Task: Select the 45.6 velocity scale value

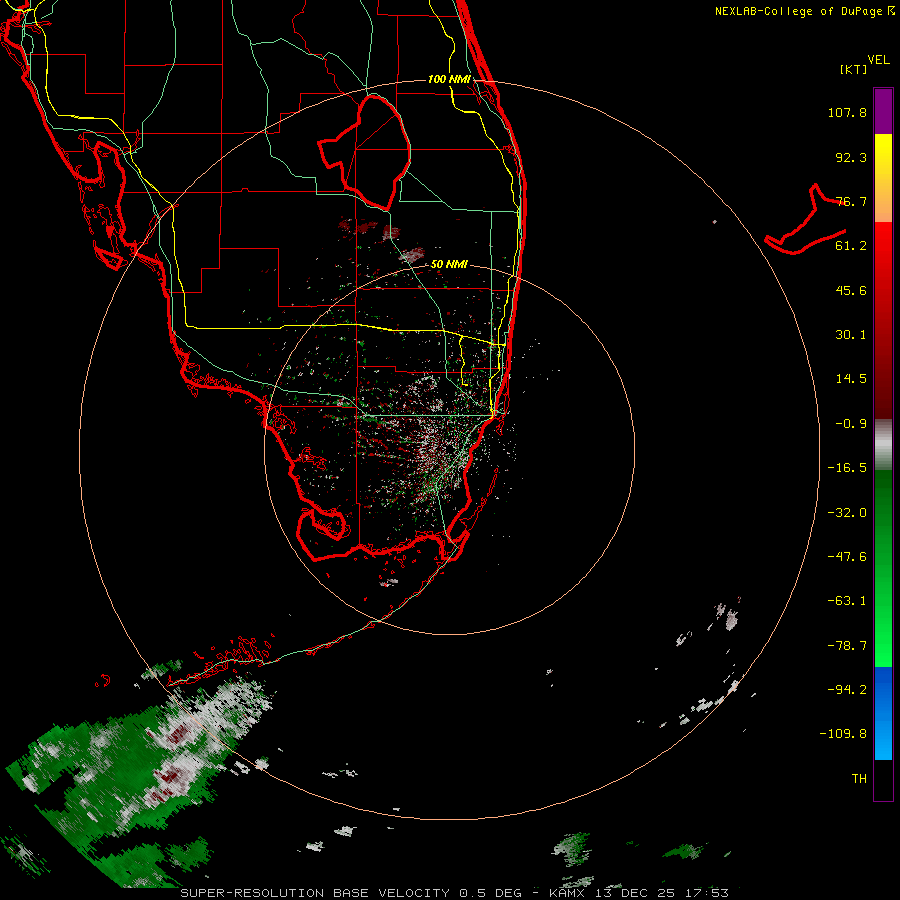Action: click(x=851, y=290)
